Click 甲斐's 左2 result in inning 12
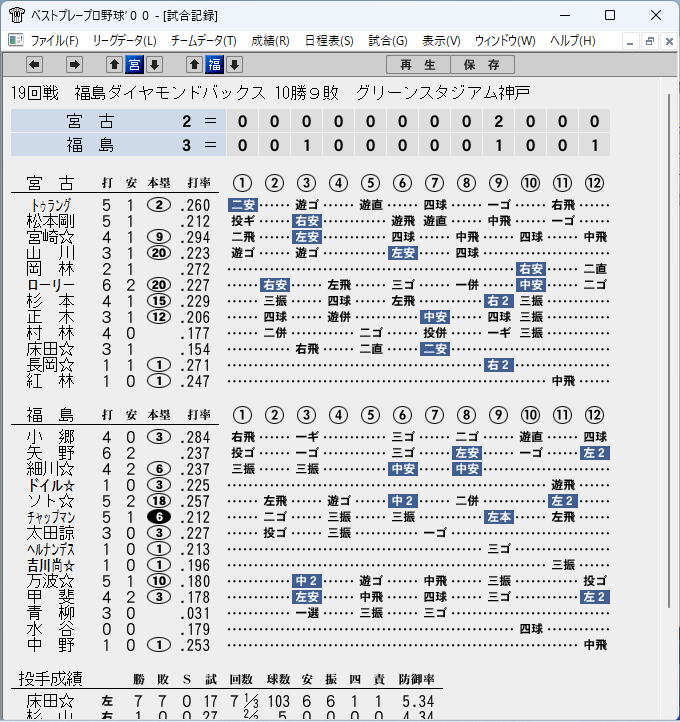The height and width of the screenshot is (722, 680). coord(595,597)
